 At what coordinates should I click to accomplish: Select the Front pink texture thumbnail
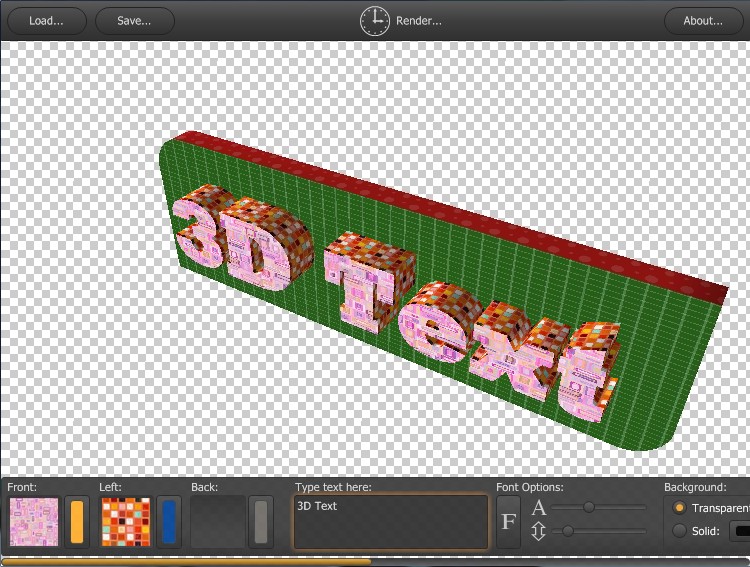click(34, 522)
